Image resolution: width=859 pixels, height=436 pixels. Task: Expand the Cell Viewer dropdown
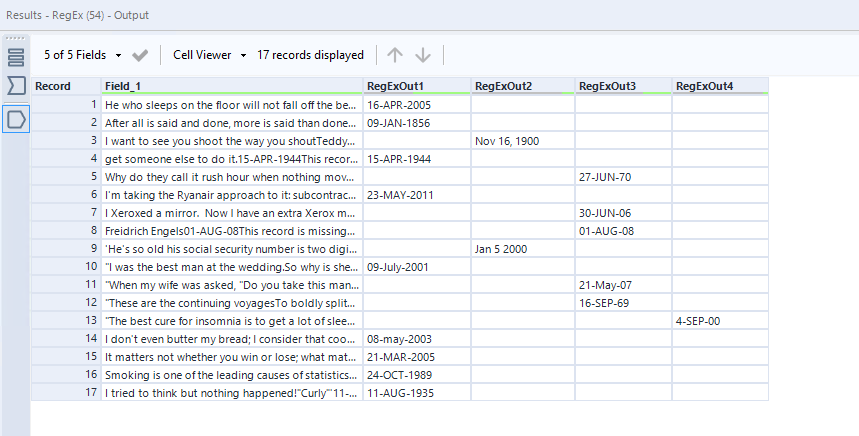[x=209, y=55]
